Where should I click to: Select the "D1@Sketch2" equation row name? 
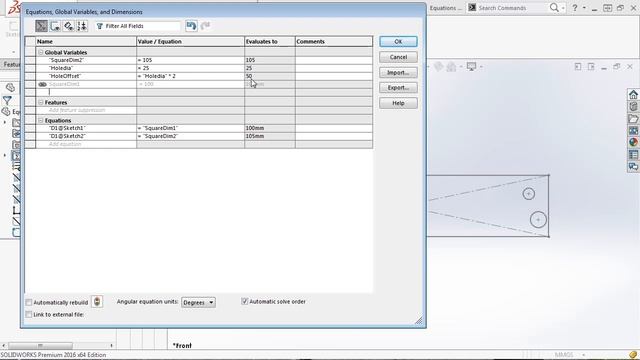(86, 136)
